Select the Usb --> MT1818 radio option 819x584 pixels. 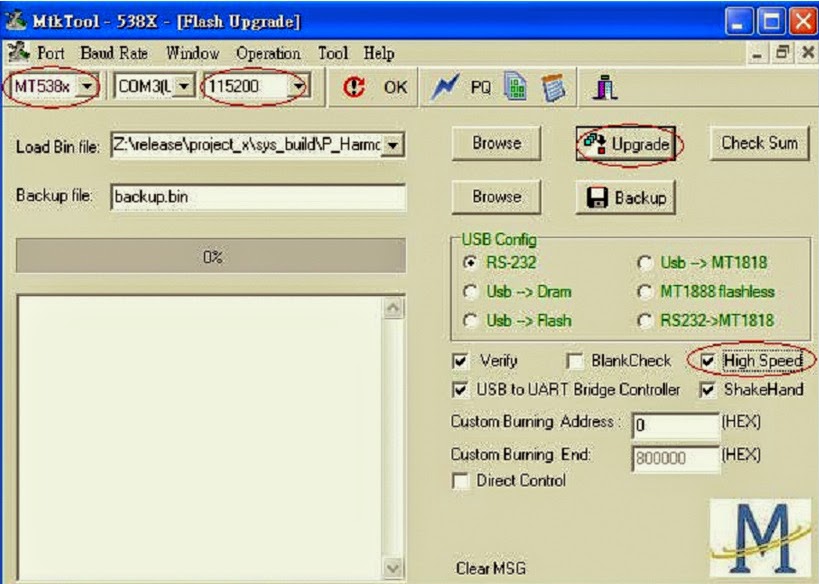coord(645,262)
